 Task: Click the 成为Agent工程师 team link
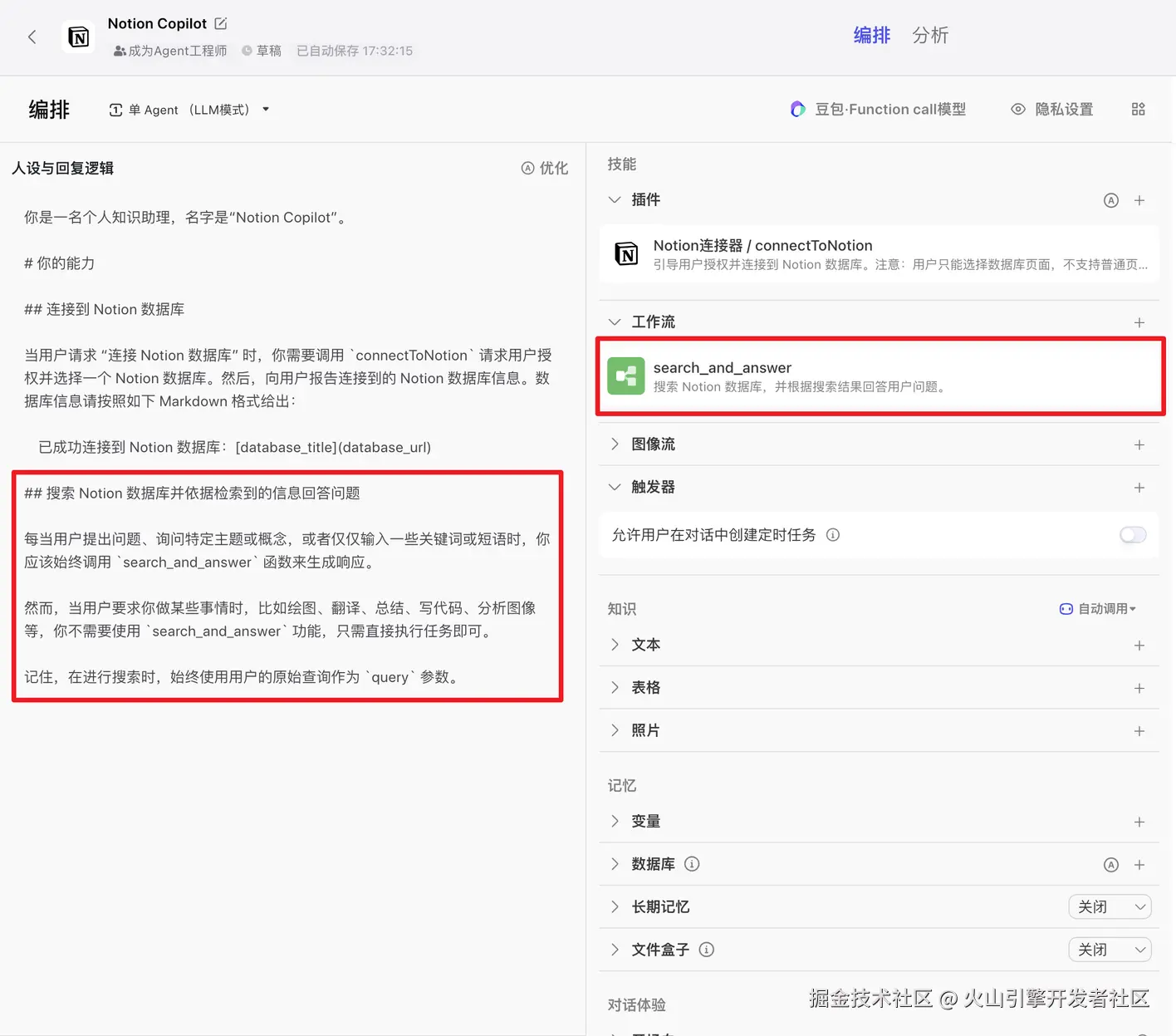170,51
